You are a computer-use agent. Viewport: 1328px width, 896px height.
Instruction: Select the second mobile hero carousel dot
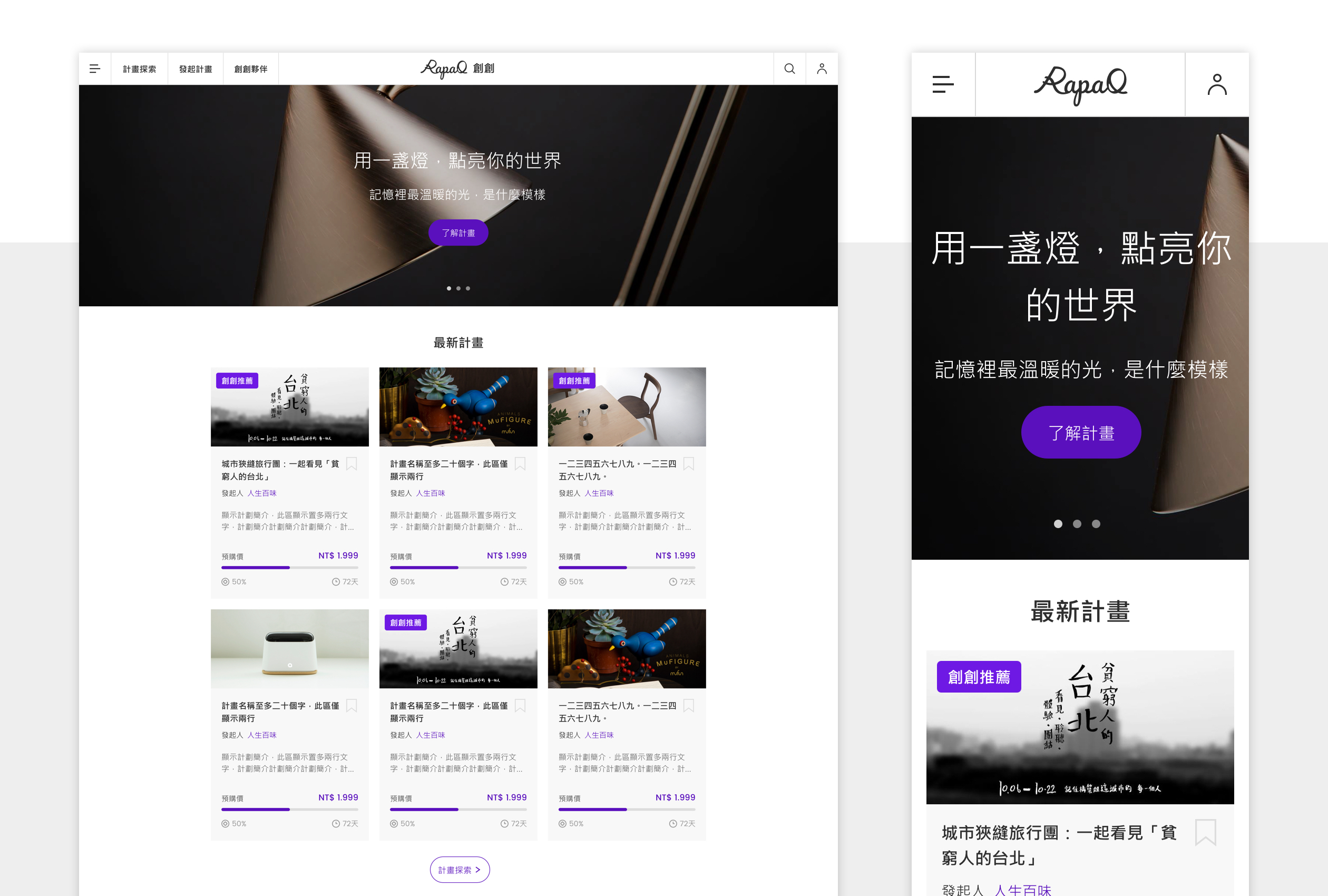(x=1077, y=523)
